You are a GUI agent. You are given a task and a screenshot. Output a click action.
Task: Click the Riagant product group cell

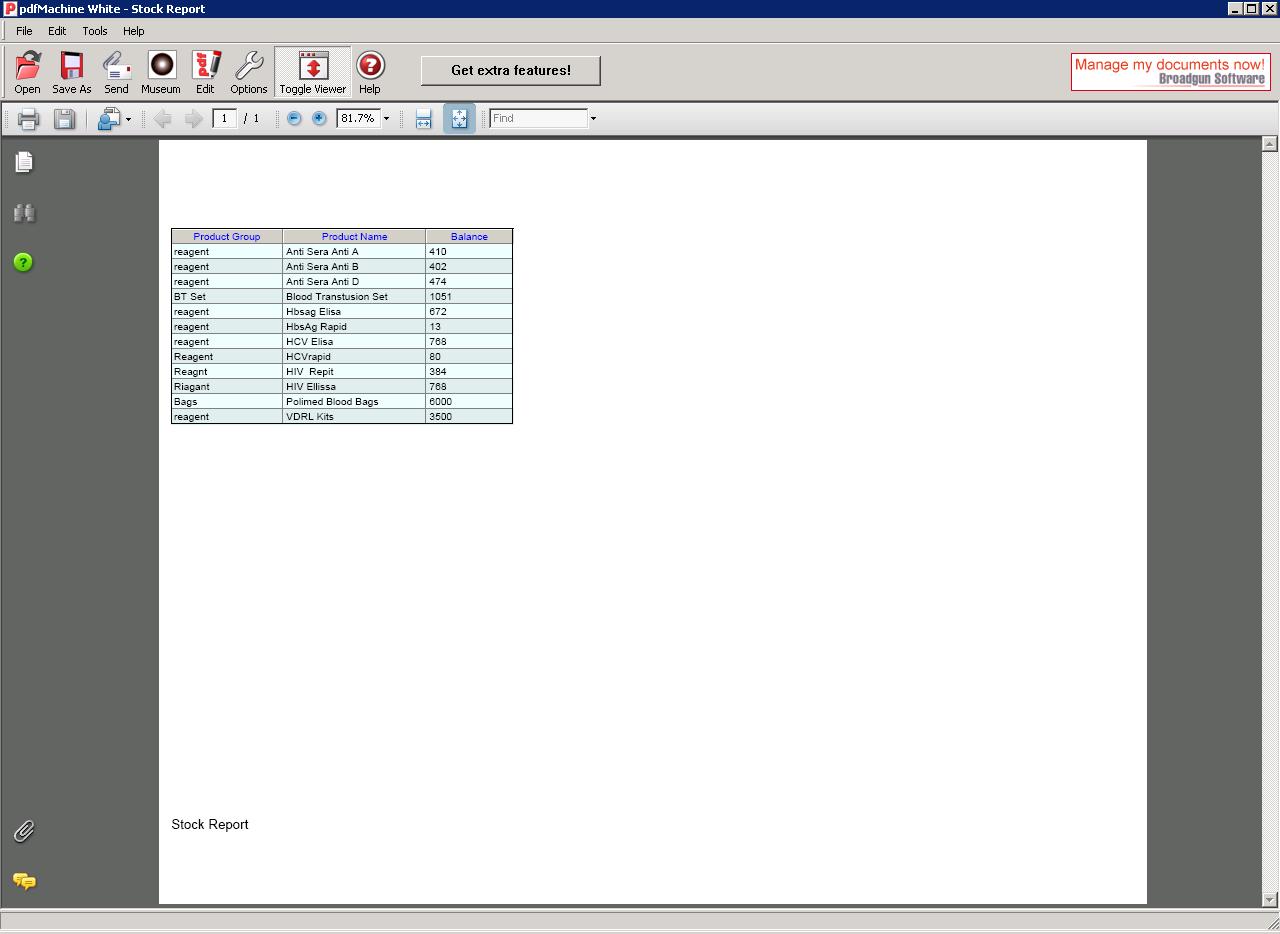[x=227, y=387]
